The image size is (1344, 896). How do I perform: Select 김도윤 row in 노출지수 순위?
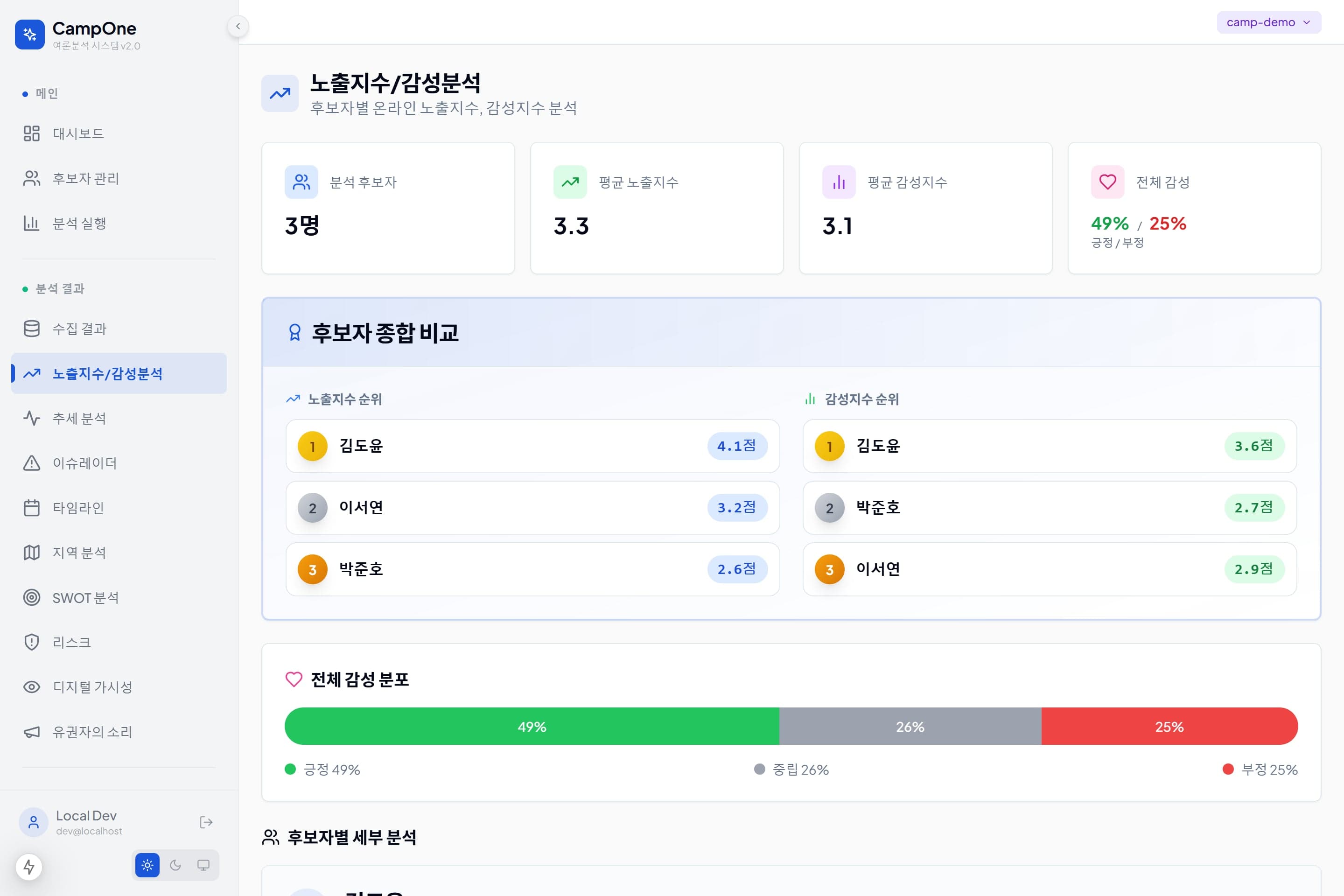(532, 446)
